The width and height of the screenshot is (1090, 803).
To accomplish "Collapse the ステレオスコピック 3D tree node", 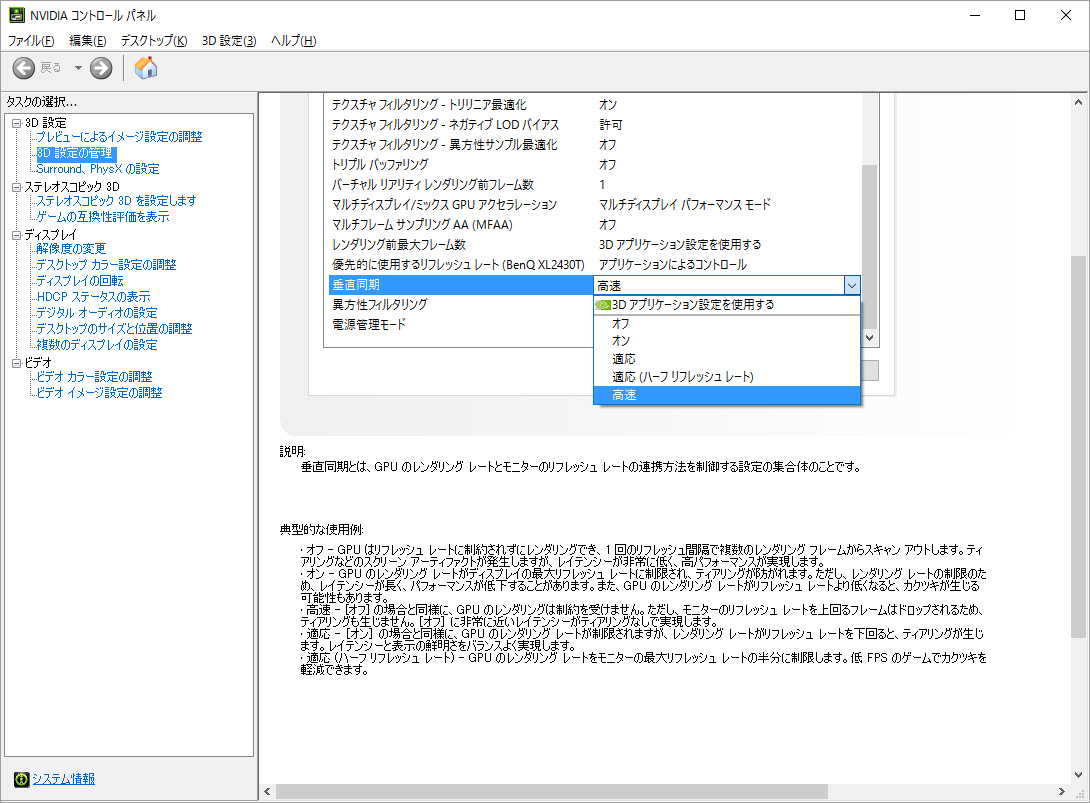I will (17, 187).
